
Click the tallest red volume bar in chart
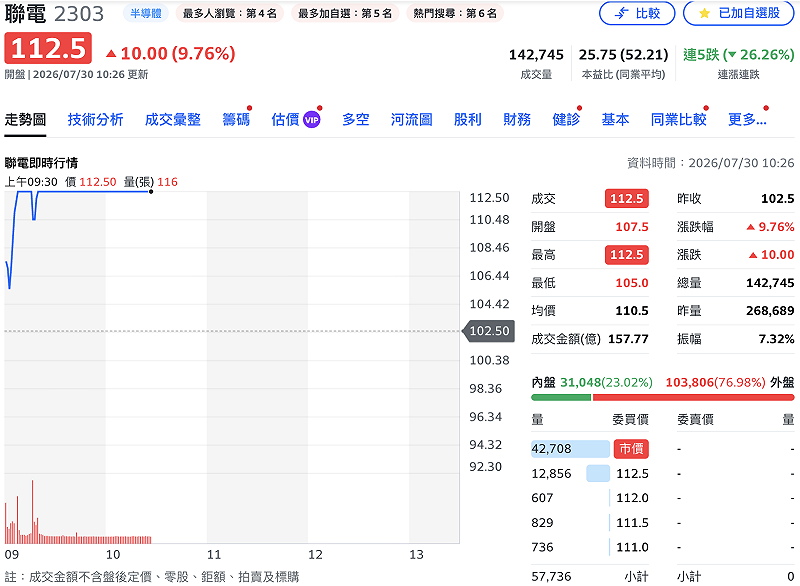pyautogui.click(x=32, y=512)
